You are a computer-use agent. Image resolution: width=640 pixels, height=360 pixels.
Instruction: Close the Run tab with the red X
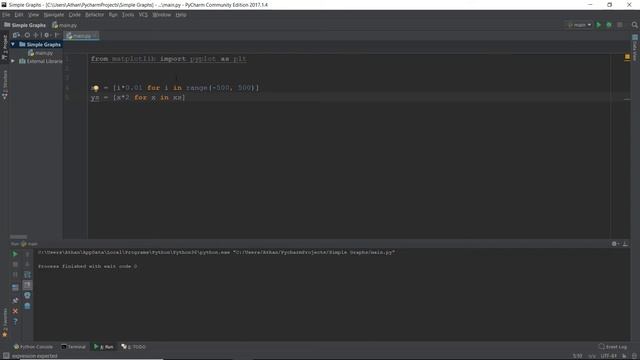(15, 311)
